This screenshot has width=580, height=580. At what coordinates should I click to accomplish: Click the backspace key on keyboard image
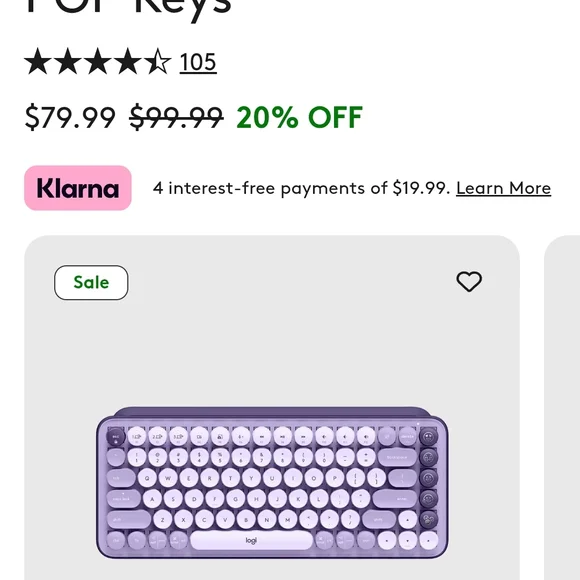coord(397,458)
